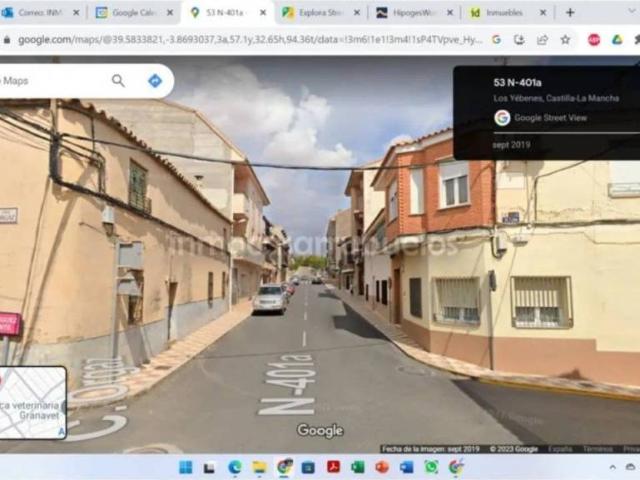Share this page using the share icon

tap(542, 40)
